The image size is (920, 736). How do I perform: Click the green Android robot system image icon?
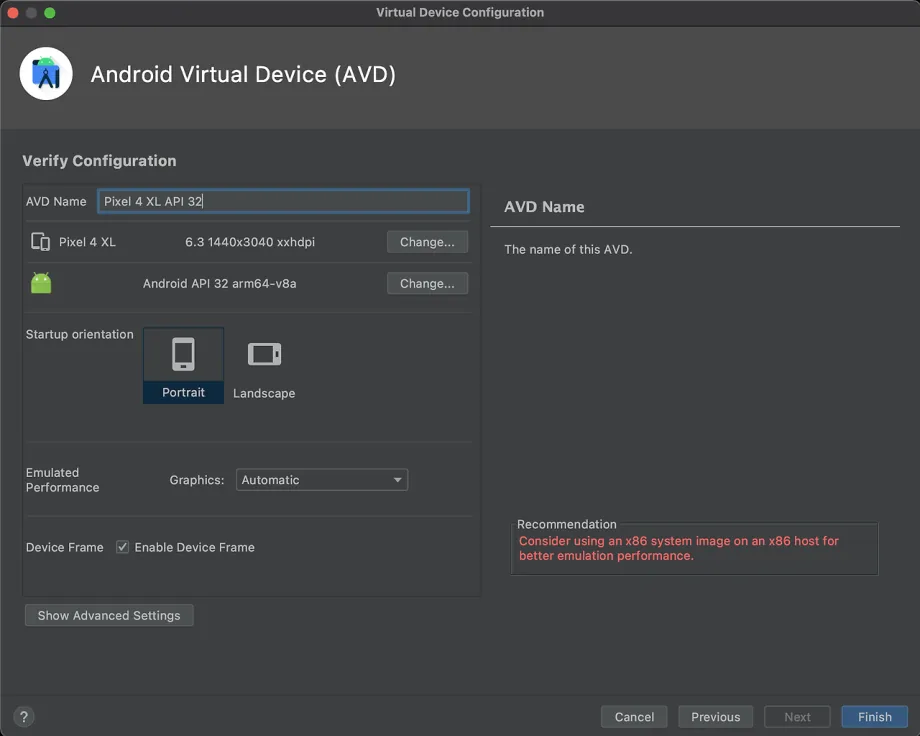(41, 283)
